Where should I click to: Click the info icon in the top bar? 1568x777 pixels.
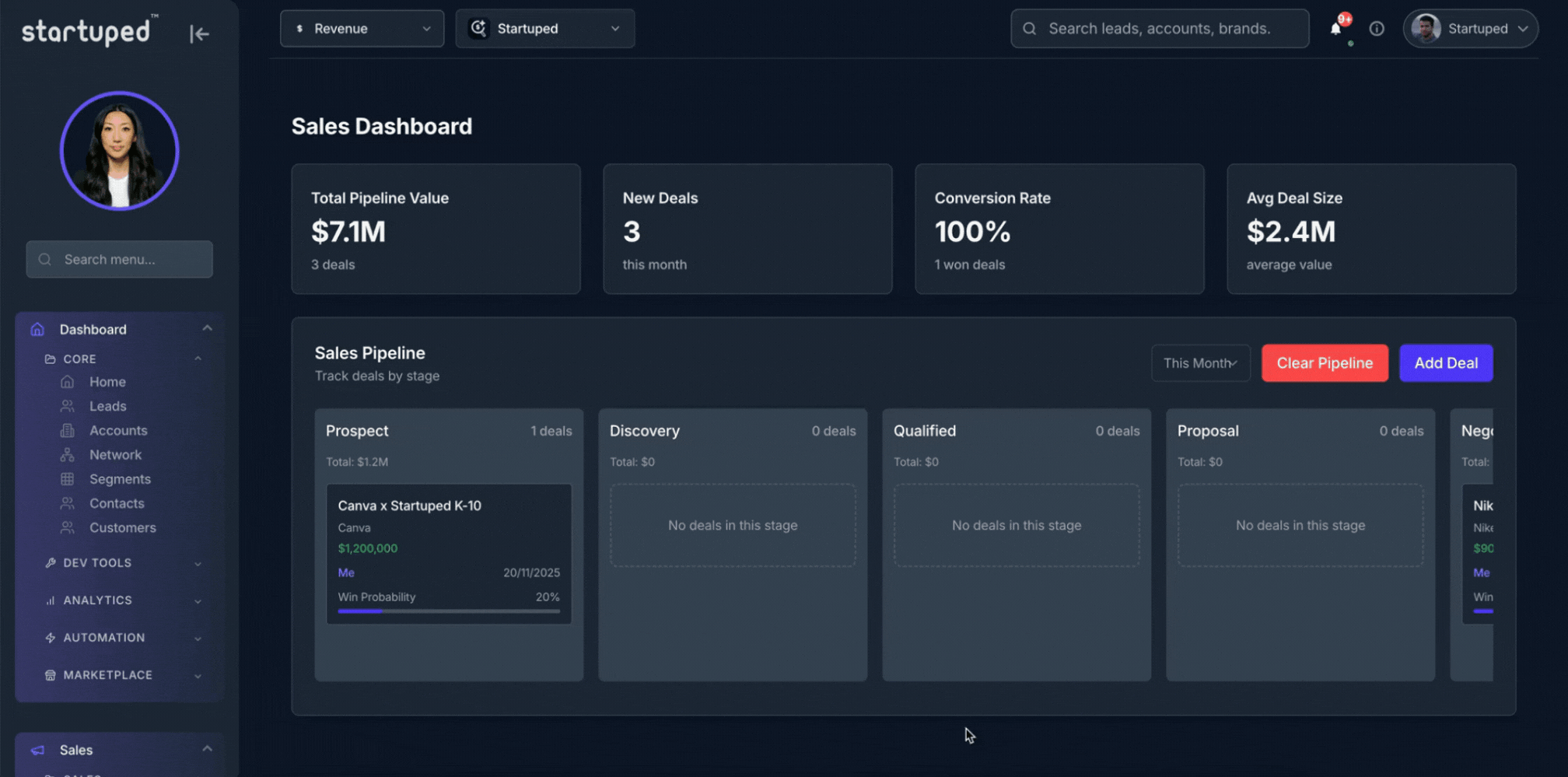(x=1377, y=28)
